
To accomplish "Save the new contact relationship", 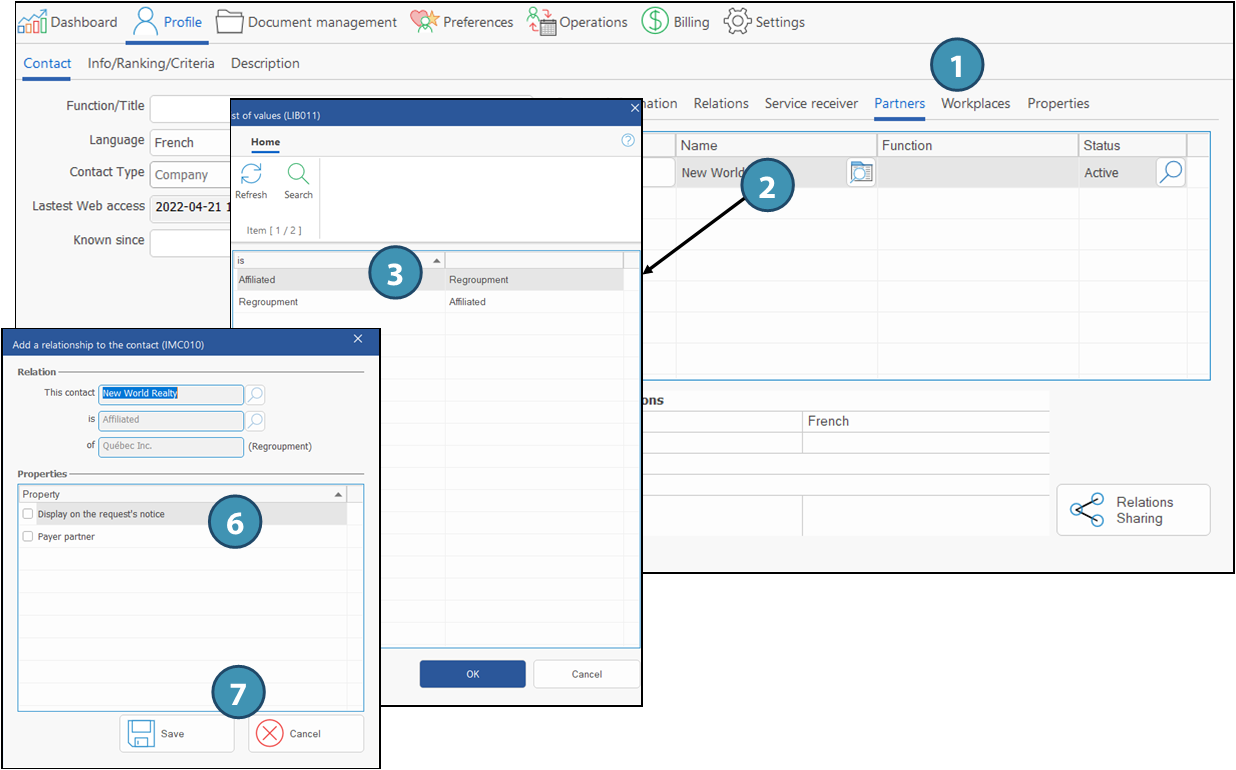I will pos(177,733).
